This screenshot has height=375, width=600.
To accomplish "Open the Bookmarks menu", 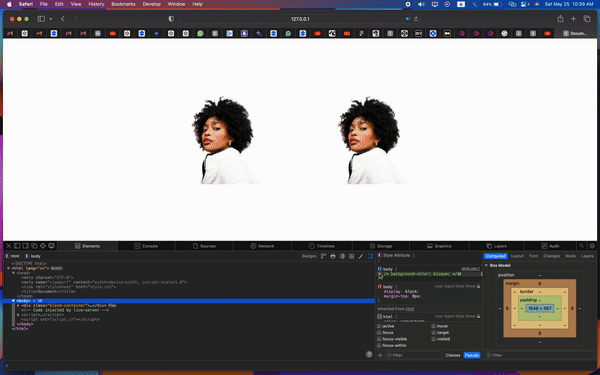I will pyautogui.click(x=123, y=4).
